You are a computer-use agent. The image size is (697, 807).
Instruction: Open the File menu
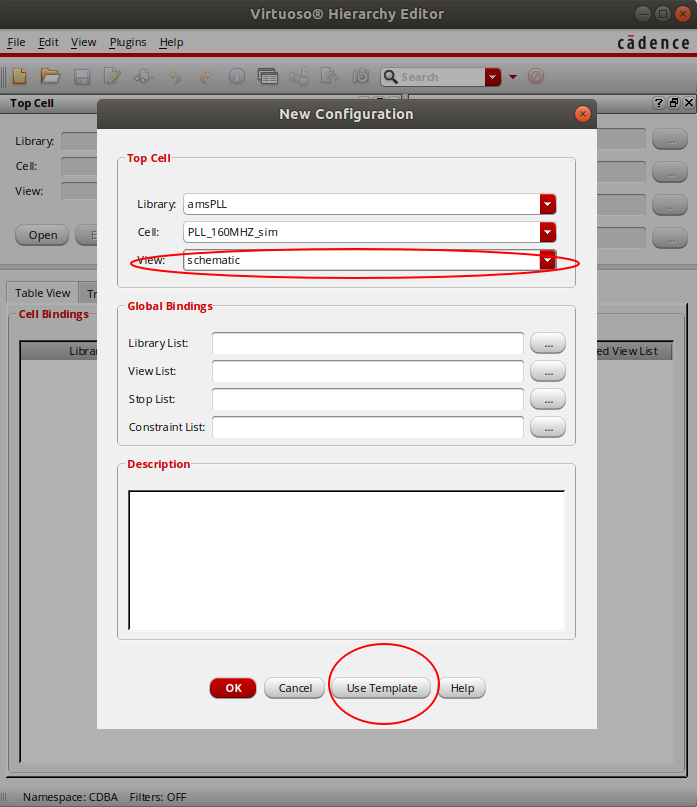16,42
